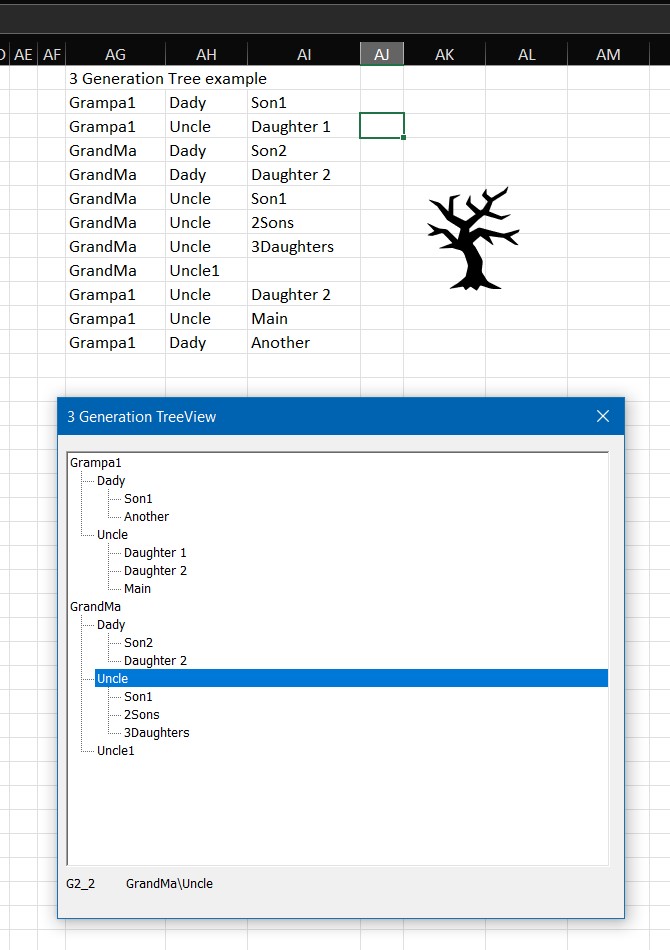Click the cell titled 3 Generation Tree example
This screenshot has width=670, height=950.
(168, 78)
